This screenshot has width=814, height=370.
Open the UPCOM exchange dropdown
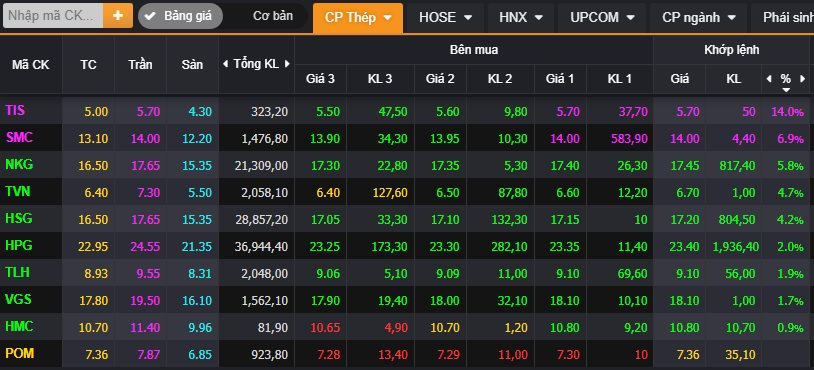coord(602,17)
